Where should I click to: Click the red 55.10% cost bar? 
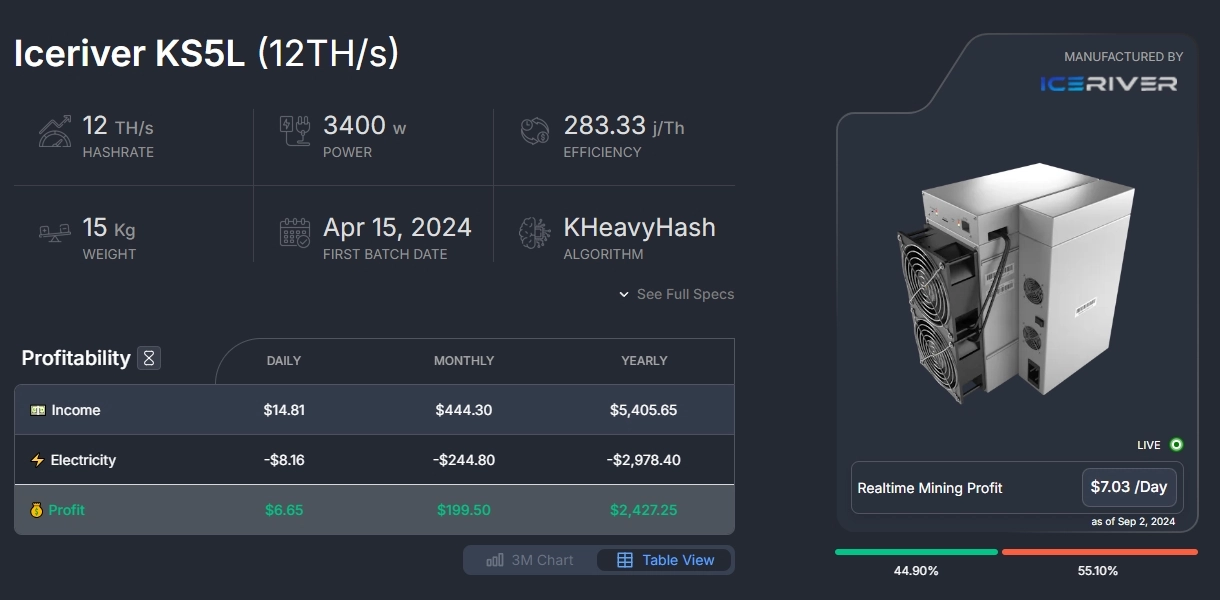(x=1099, y=552)
